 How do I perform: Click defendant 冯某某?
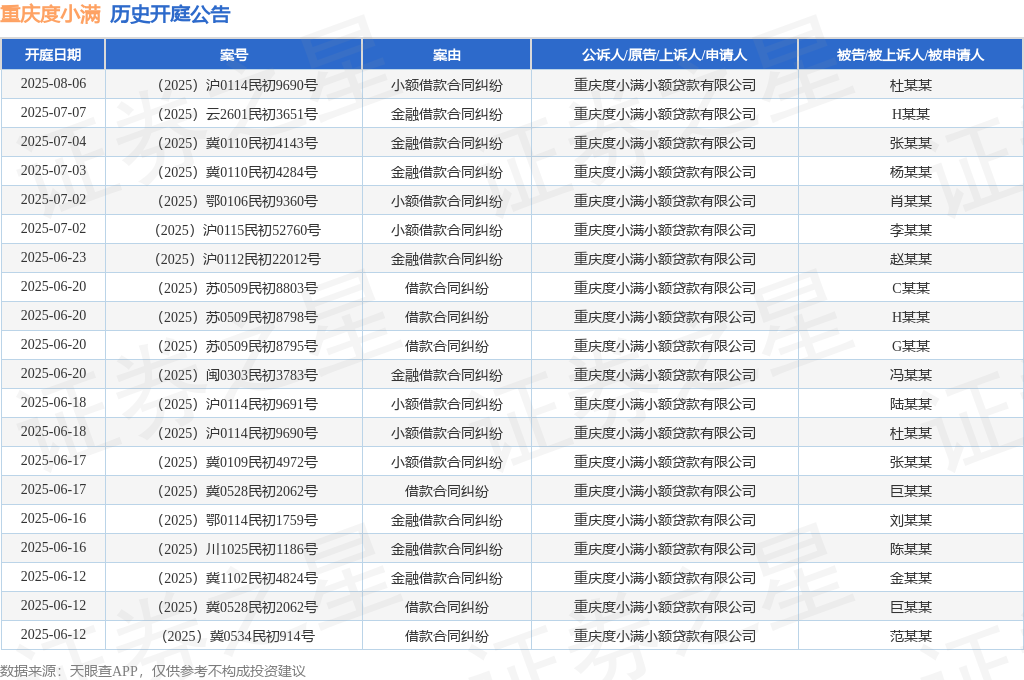click(910, 375)
